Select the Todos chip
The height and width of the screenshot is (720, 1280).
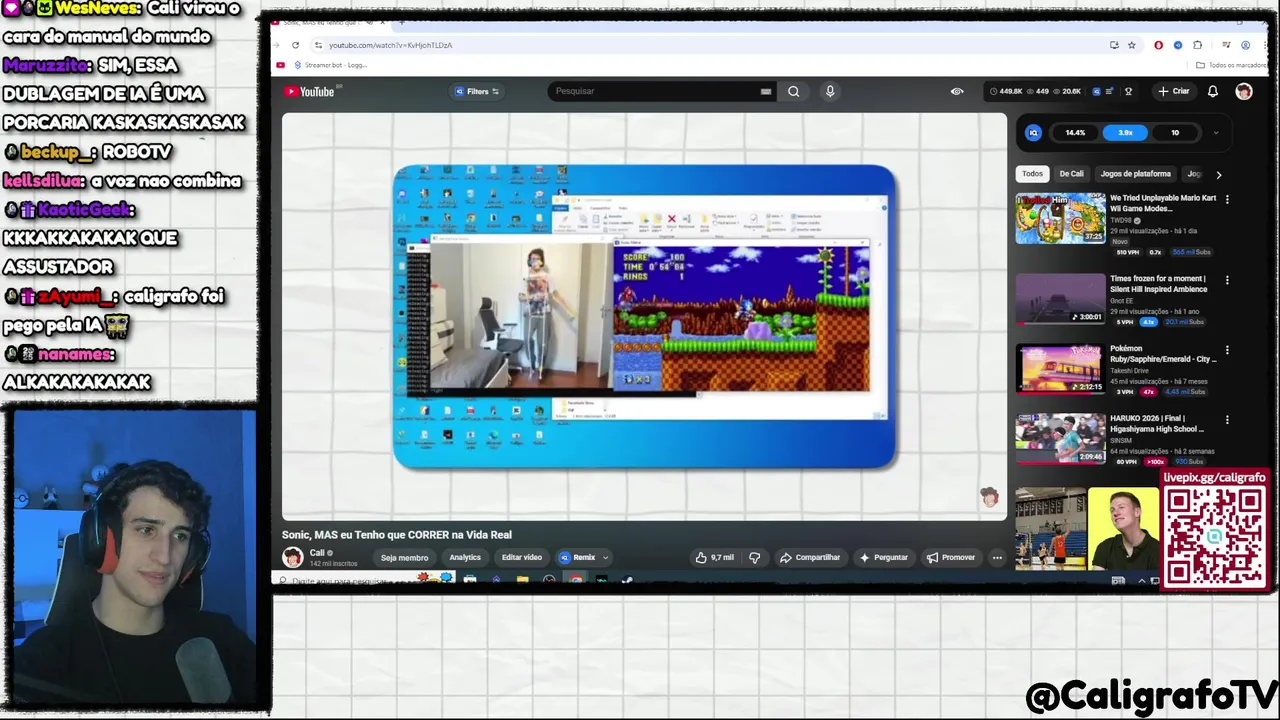(x=1032, y=174)
